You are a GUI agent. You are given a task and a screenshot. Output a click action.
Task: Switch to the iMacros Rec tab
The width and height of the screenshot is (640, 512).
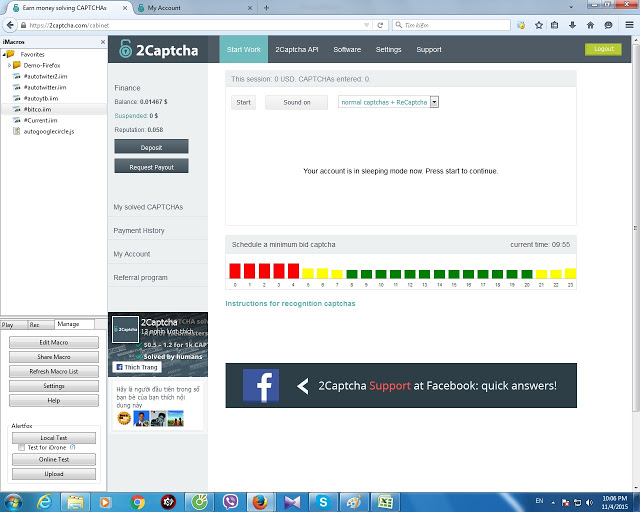[x=40, y=325]
